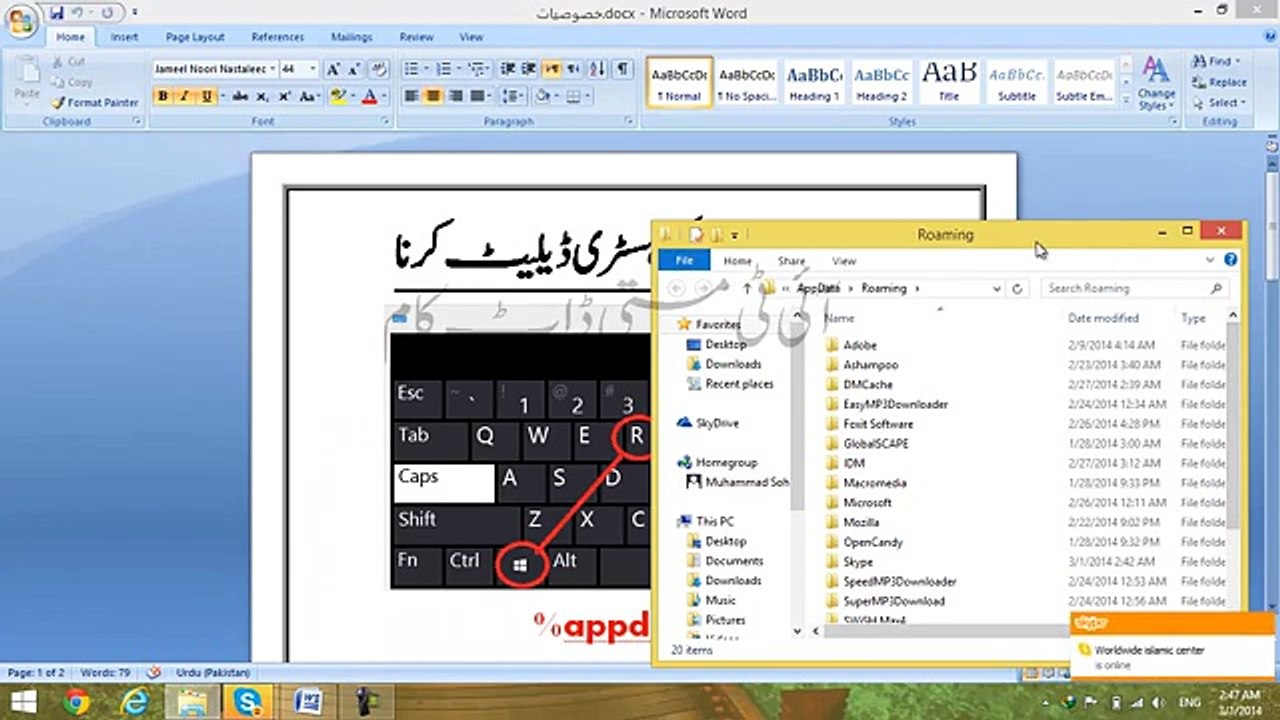Viewport: 1280px width, 720px height.
Task: Open Font dialog launcher
Action: click(x=386, y=121)
